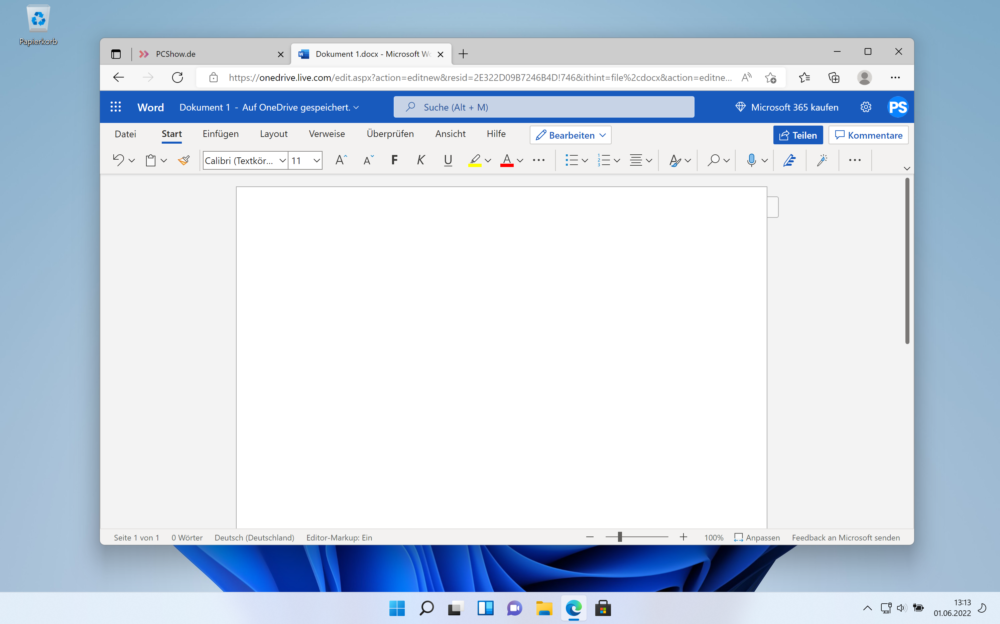Screen dimensions: 1000x624
Task: Open the Layout ribbon tab
Action: point(273,134)
